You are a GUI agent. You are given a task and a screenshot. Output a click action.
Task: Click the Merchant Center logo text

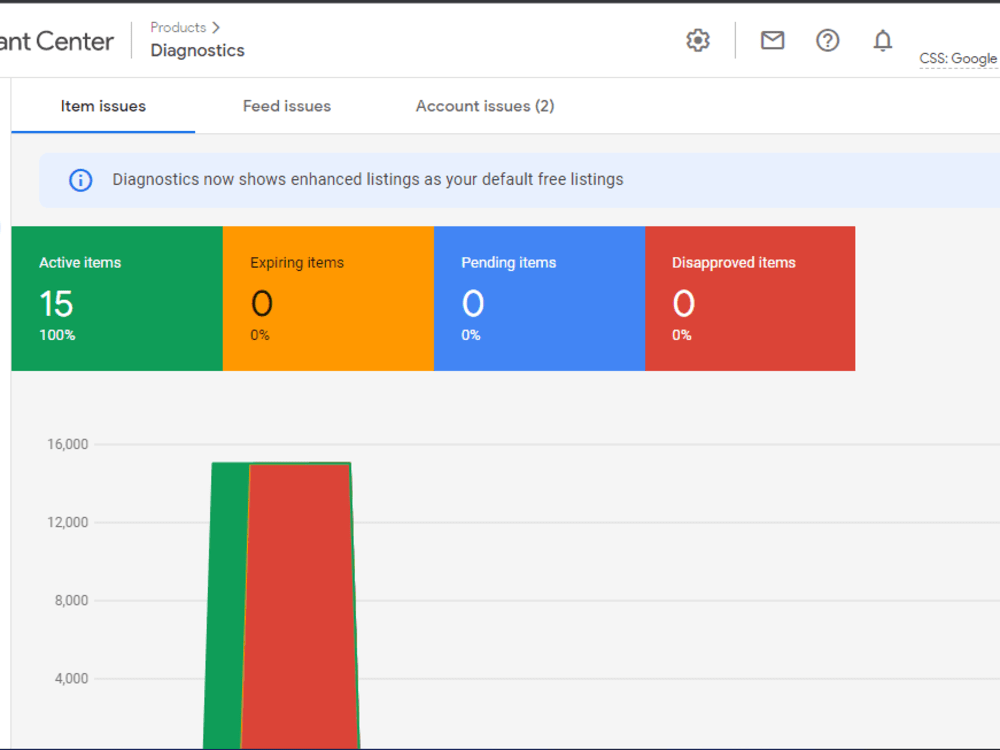[57, 41]
